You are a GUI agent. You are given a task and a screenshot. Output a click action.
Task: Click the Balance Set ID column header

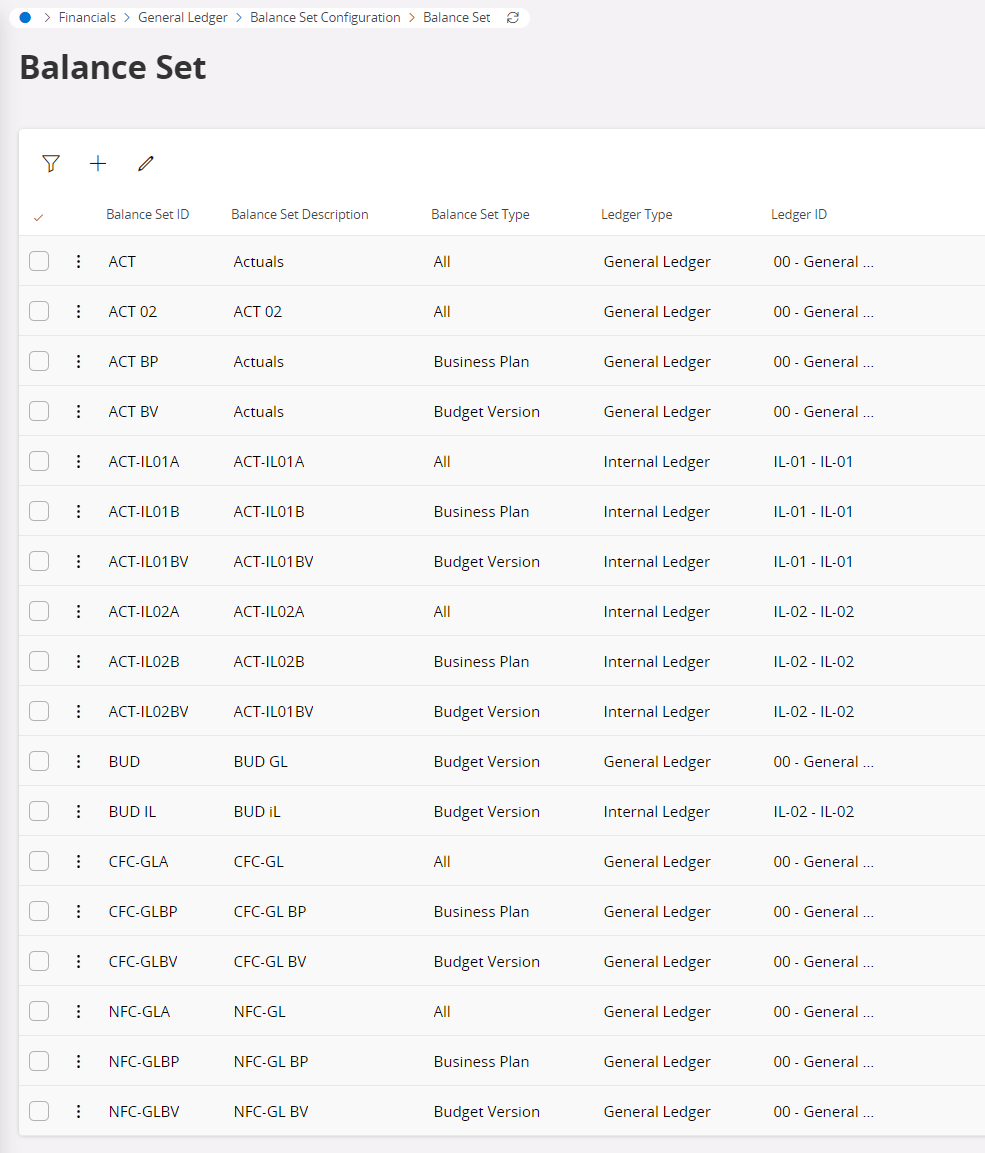[x=147, y=214]
